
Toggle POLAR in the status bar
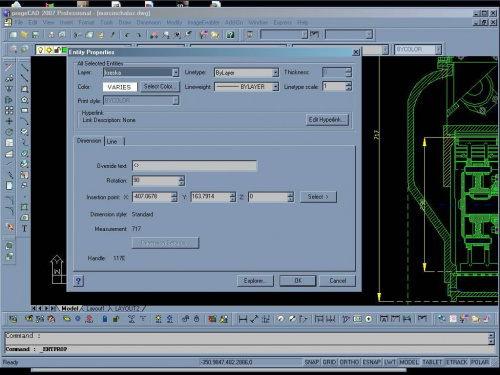pos(480,362)
